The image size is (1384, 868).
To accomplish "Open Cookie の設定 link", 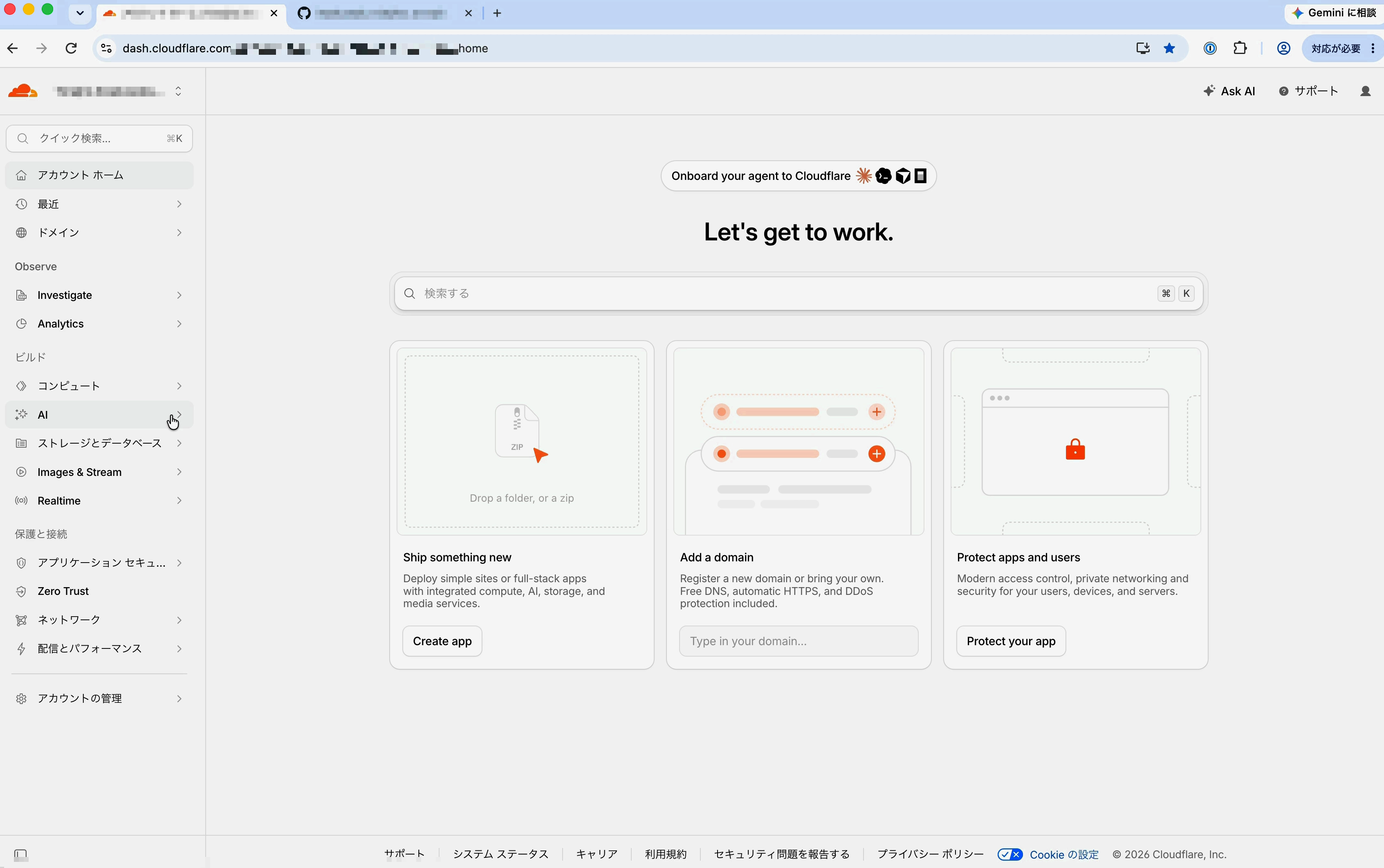I will click(1064, 855).
